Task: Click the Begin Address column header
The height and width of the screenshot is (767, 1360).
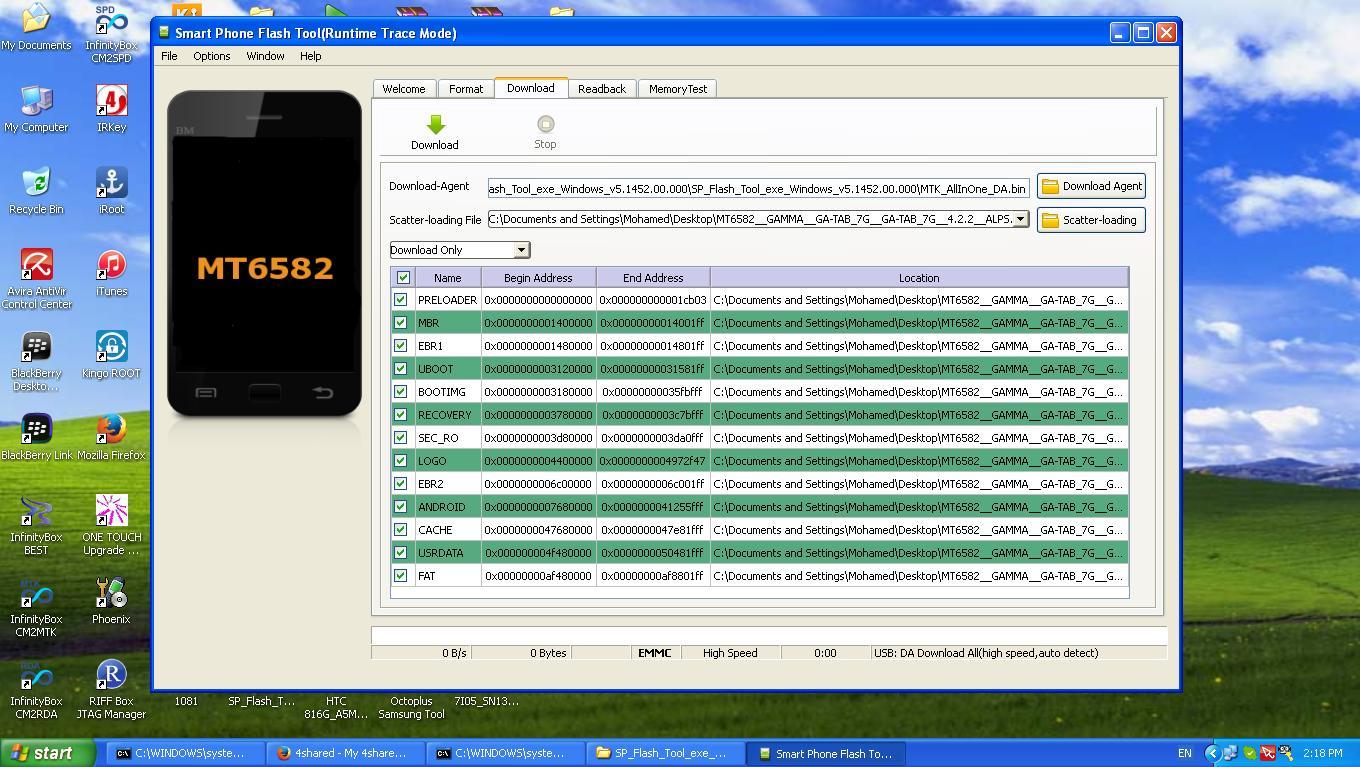Action: click(538, 278)
